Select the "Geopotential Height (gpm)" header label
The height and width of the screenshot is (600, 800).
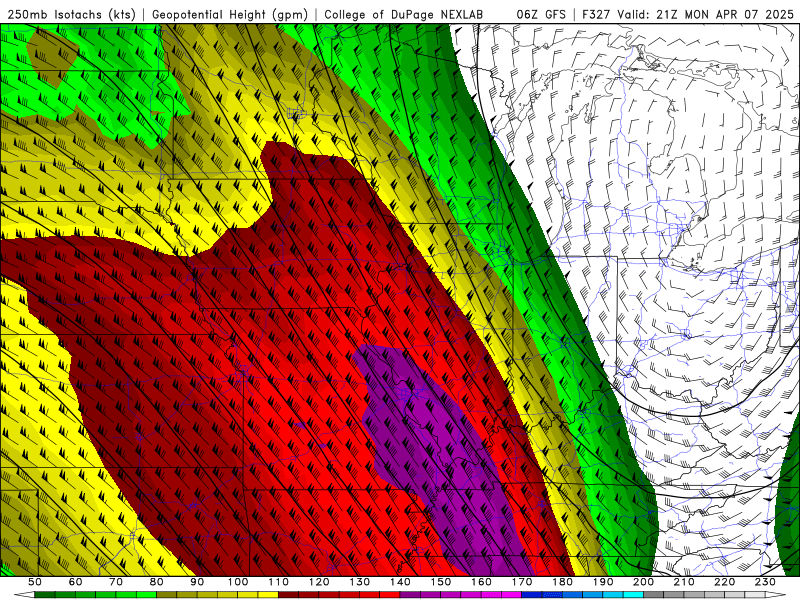tap(230, 14)
